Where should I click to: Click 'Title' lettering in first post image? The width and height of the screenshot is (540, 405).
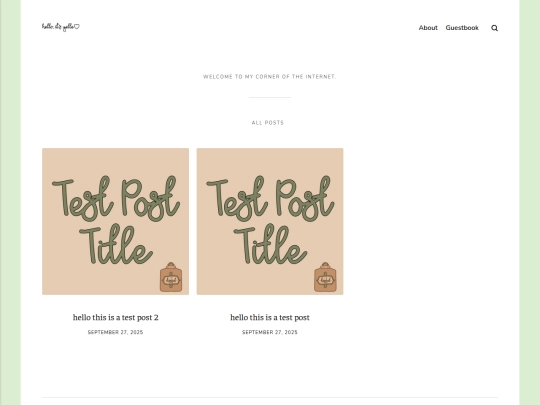pyautogui.click(x=116, y=245)
